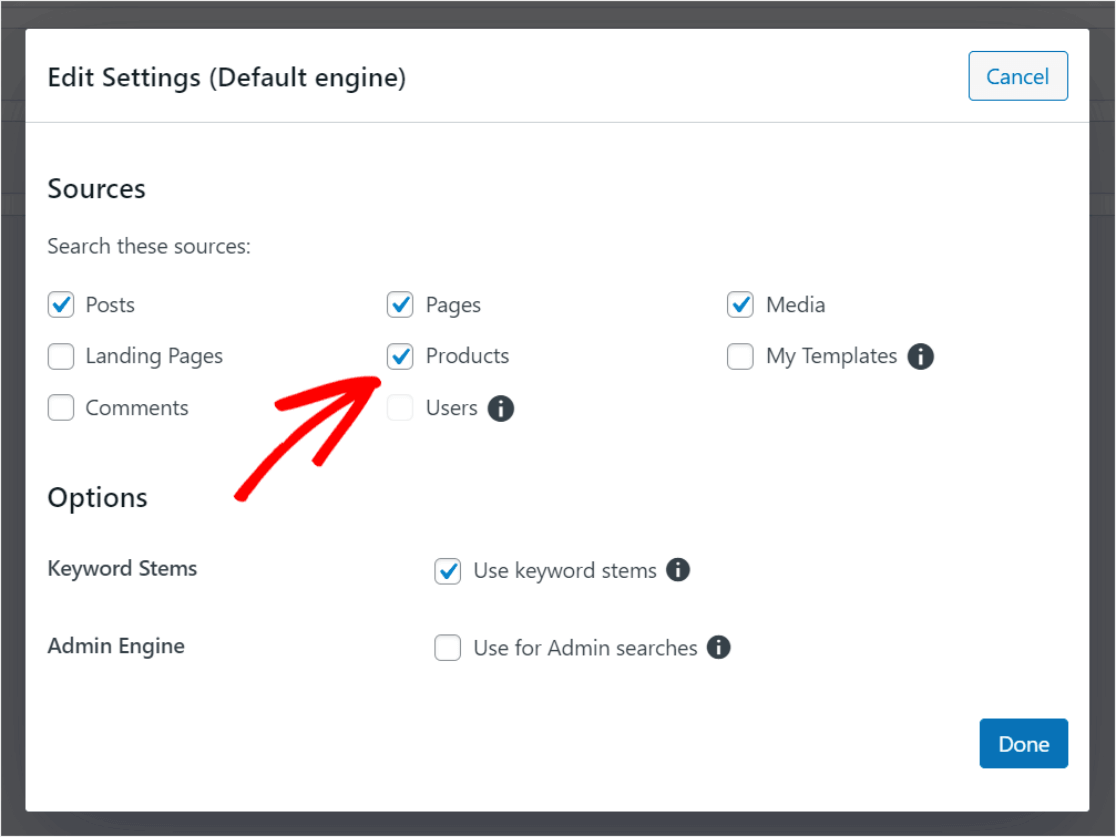Enable the Landing Pages source
Screen dimensions: 1116x837
[61, 356]
